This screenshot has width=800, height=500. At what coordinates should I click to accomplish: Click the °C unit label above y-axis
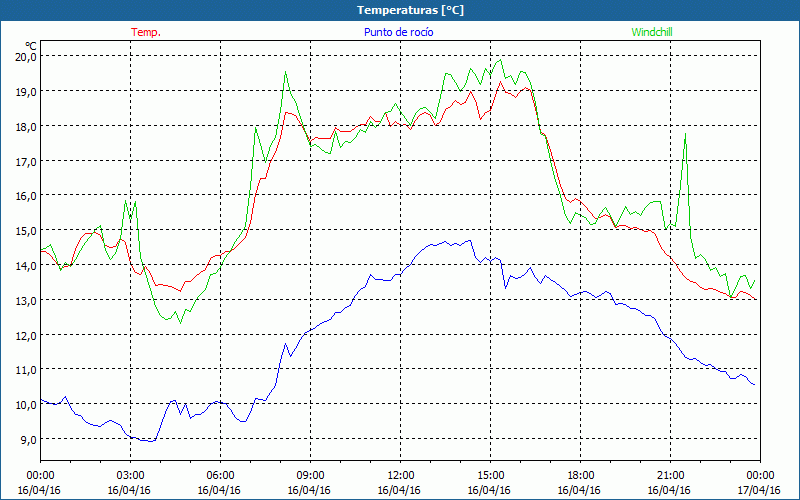30,46
